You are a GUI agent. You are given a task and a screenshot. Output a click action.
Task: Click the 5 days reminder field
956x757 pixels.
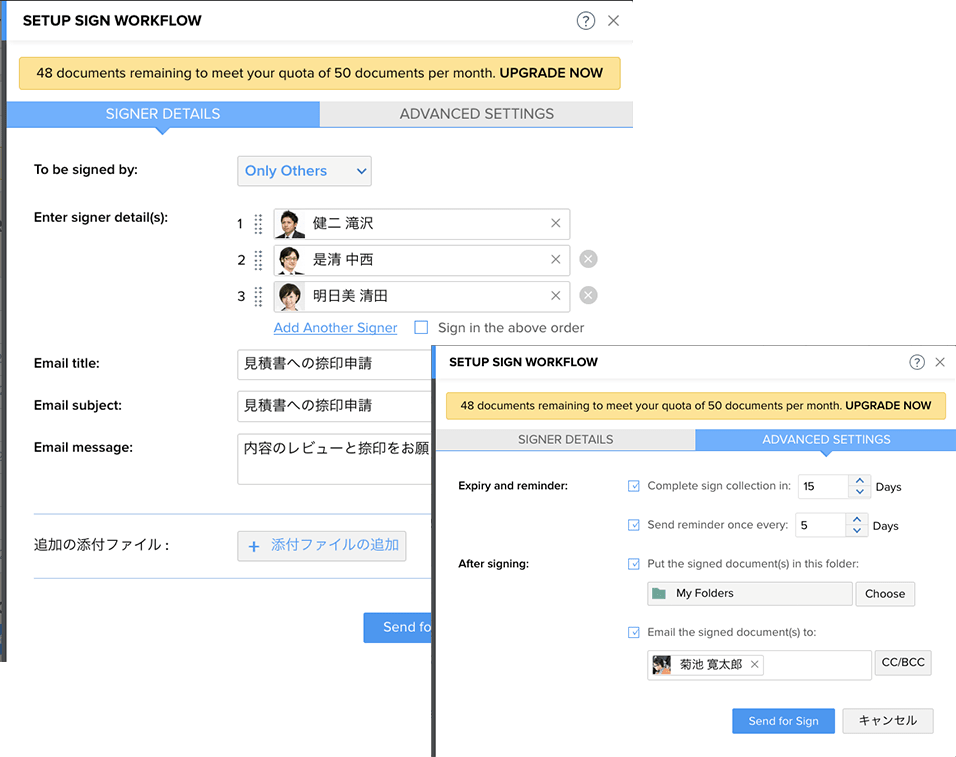click(x=821, y=525)
